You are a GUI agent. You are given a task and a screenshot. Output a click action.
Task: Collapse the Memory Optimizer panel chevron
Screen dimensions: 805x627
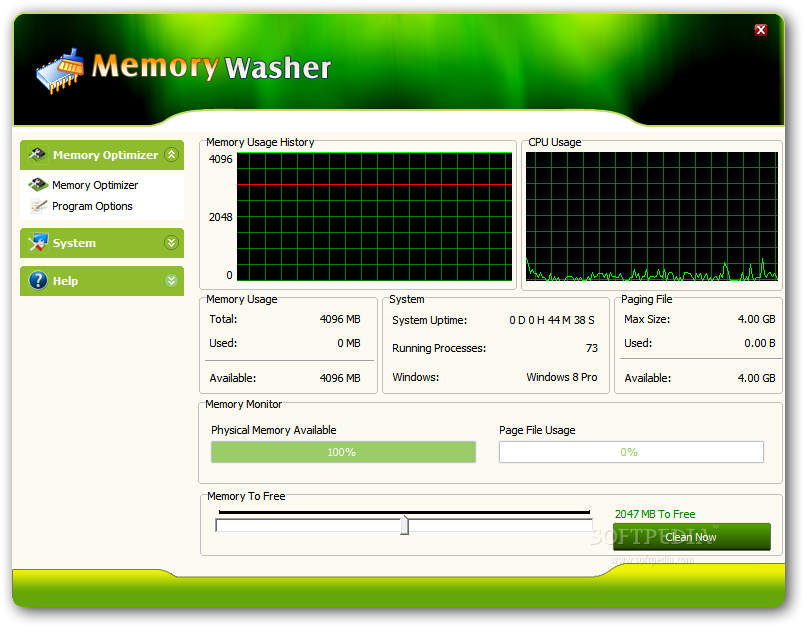[x=171, y=154]
